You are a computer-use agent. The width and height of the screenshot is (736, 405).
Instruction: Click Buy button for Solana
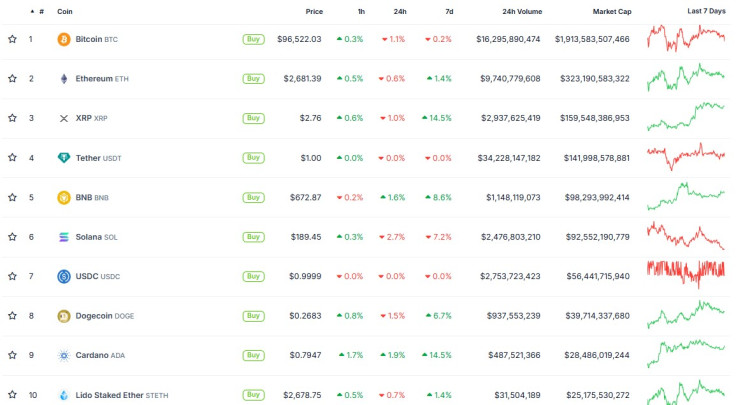[x=253, y=237]
